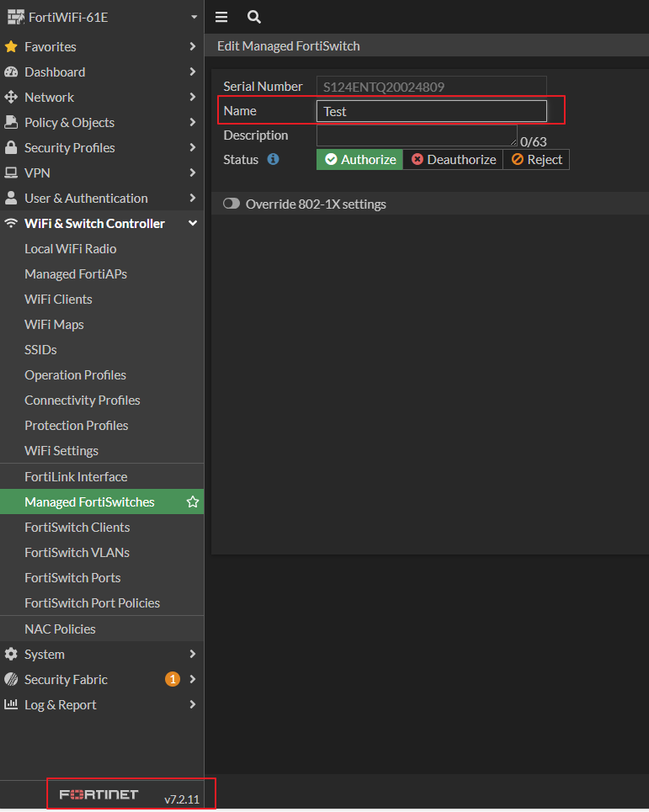Click the Security Profiles lock icon
Image resolution: width=649 pixels, height=812 pixels.
11,148
